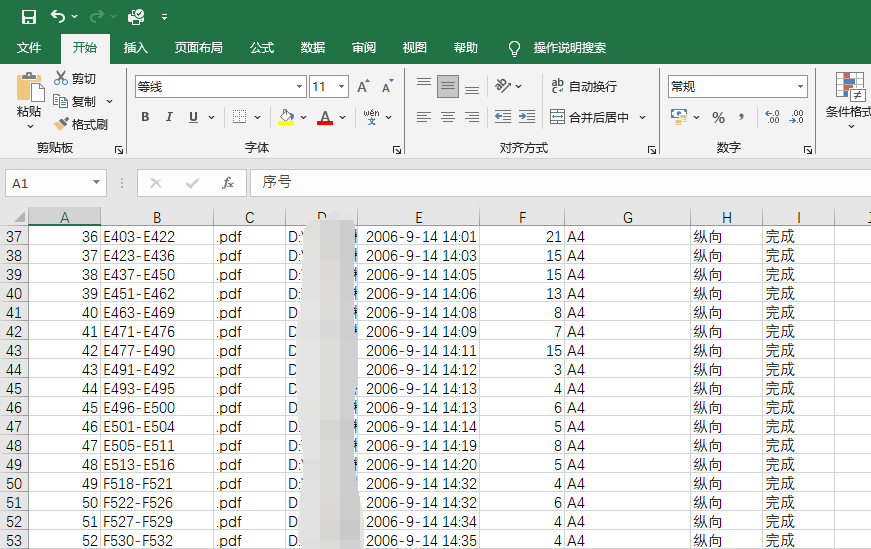
Task: Click the Insert Function fx icon
Action: [227, 183]
